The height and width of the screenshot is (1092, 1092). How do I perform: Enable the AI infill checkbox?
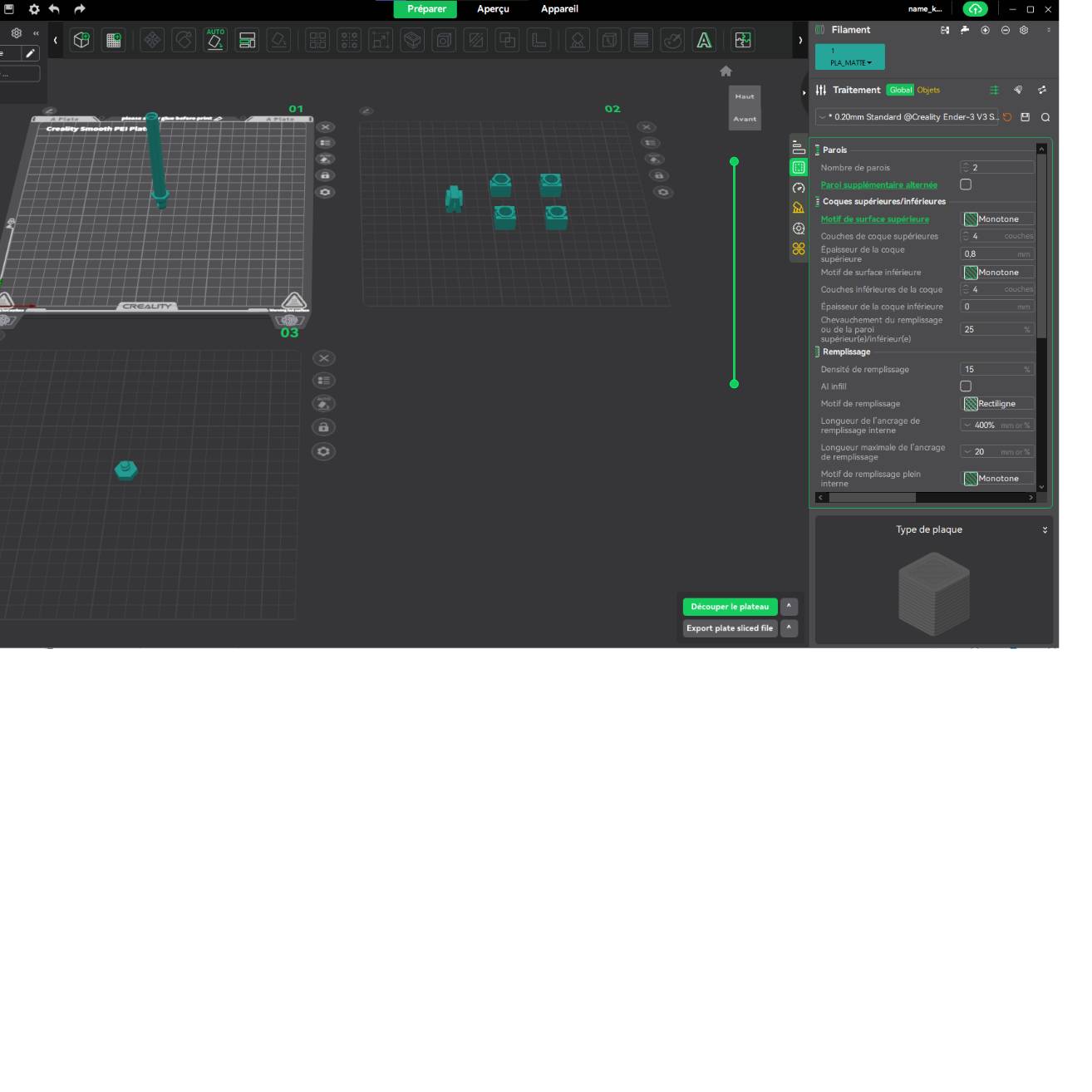tap(966, 386)
